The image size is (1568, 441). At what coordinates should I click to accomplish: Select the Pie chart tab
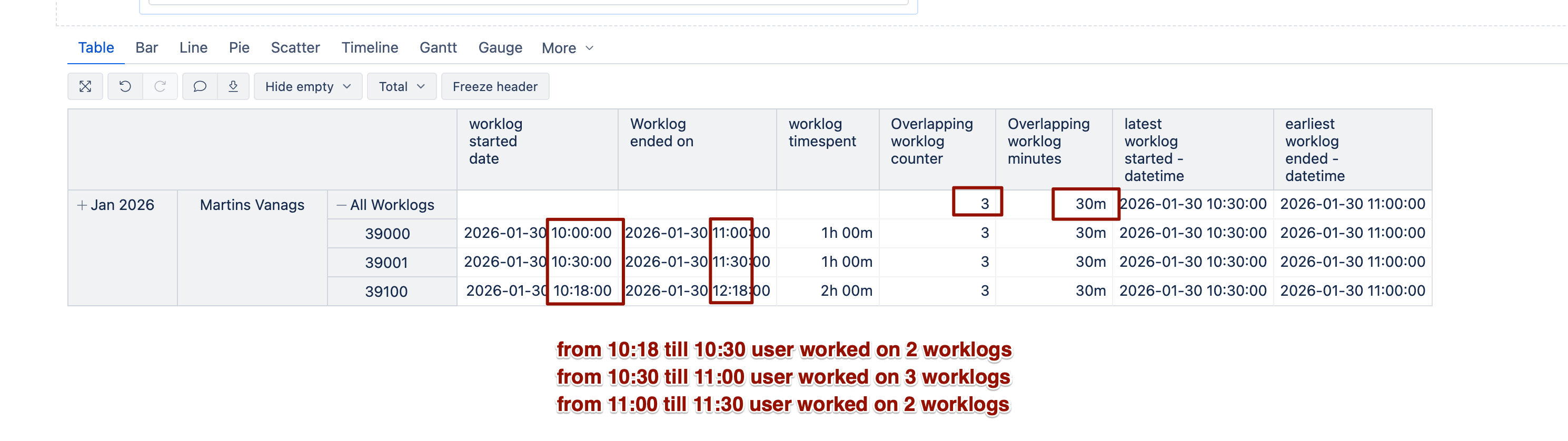(x=239, y=47)
